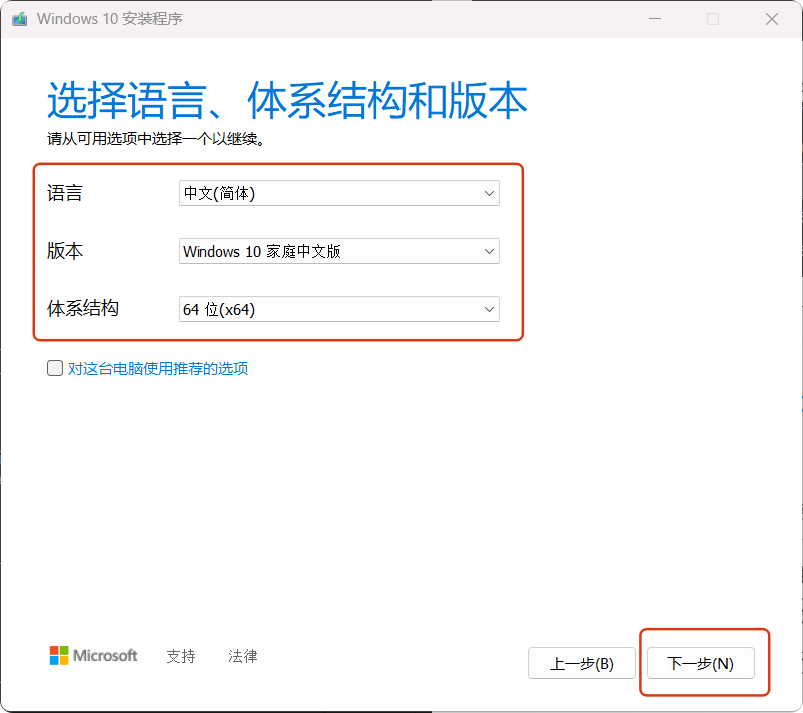Click the 选择语言、体系结构和版本 heading
Image resolution: width=803 pixels, height=713 pixels.
tap(287, 102)
